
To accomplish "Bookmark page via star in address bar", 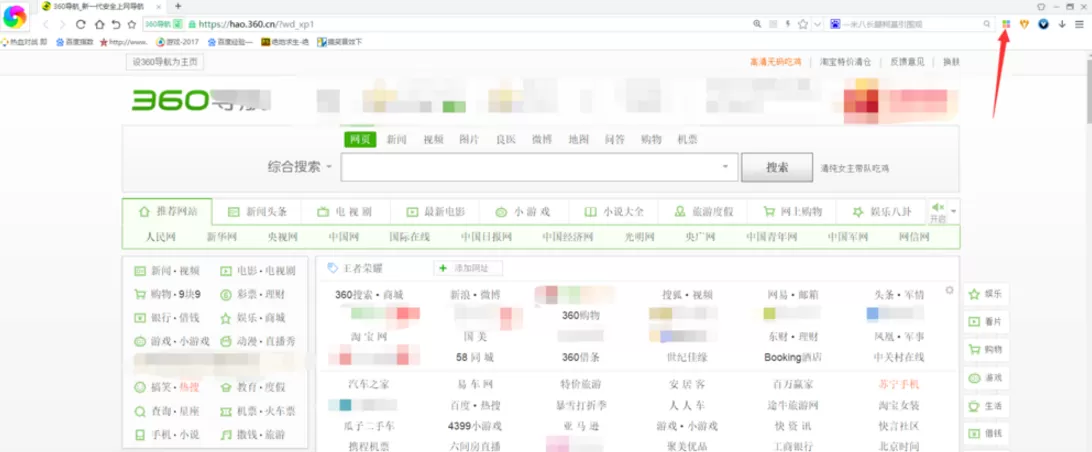I will tap(802, 24).
